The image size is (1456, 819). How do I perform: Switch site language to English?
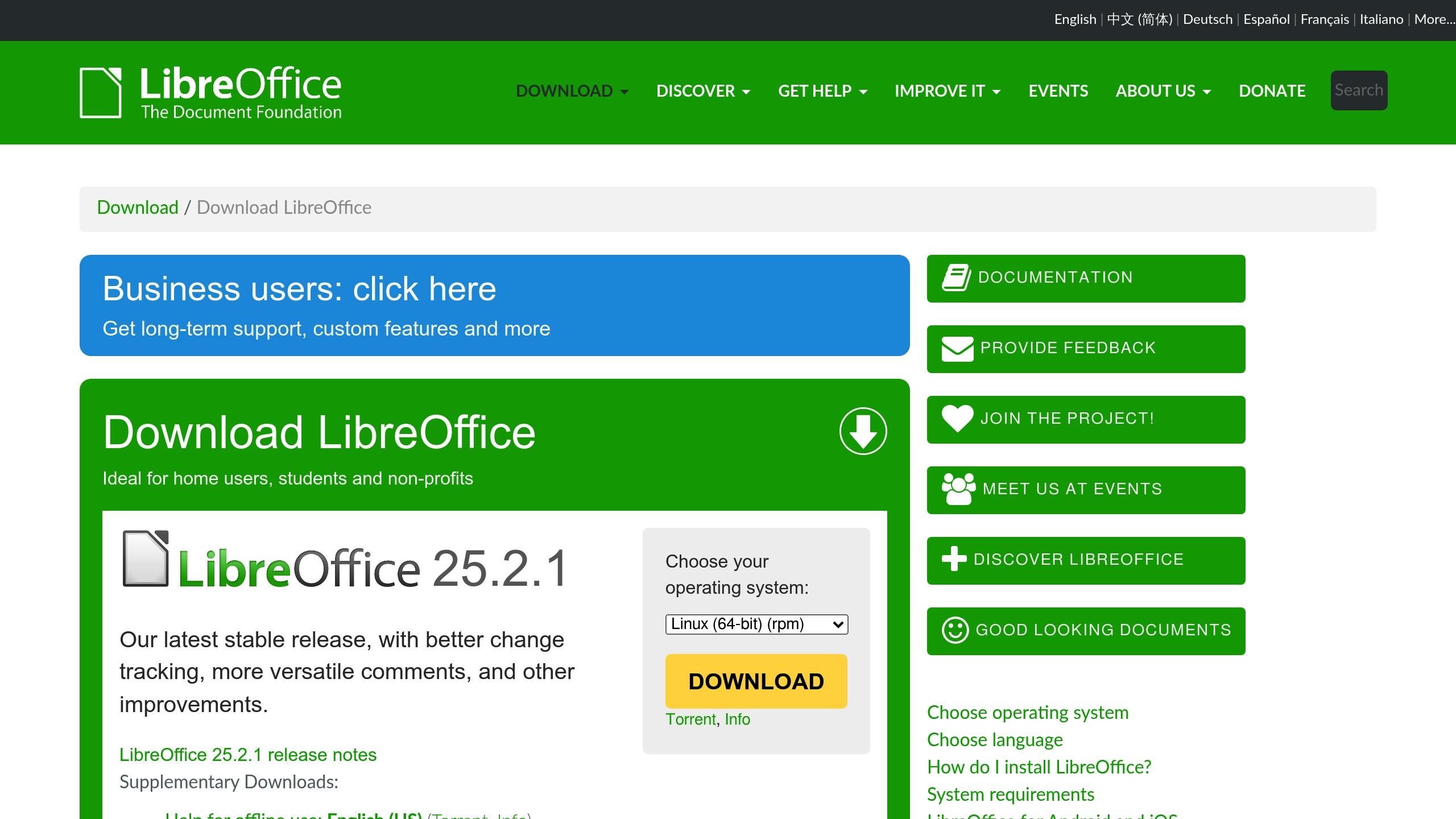(x=1075, y=19)
